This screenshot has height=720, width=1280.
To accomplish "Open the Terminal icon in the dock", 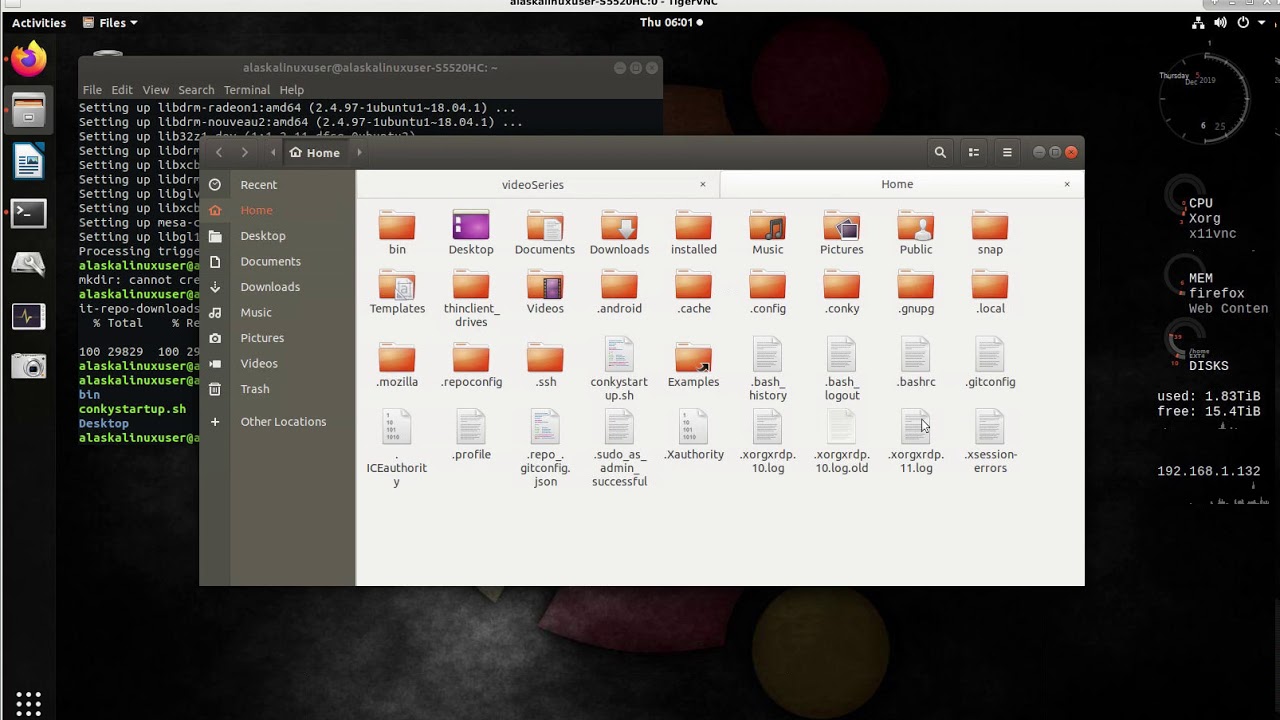I will pos(28,212).
